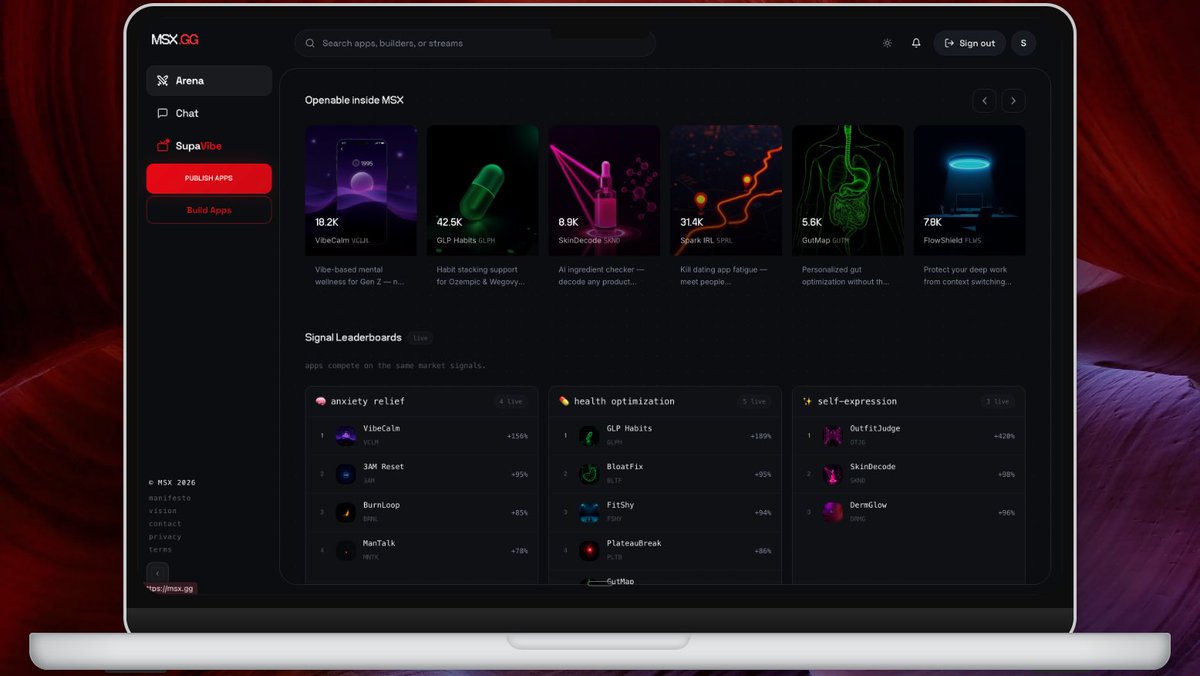
Task: Click the pill emoji beside health optimization
Action: click(x=564, y=401)
